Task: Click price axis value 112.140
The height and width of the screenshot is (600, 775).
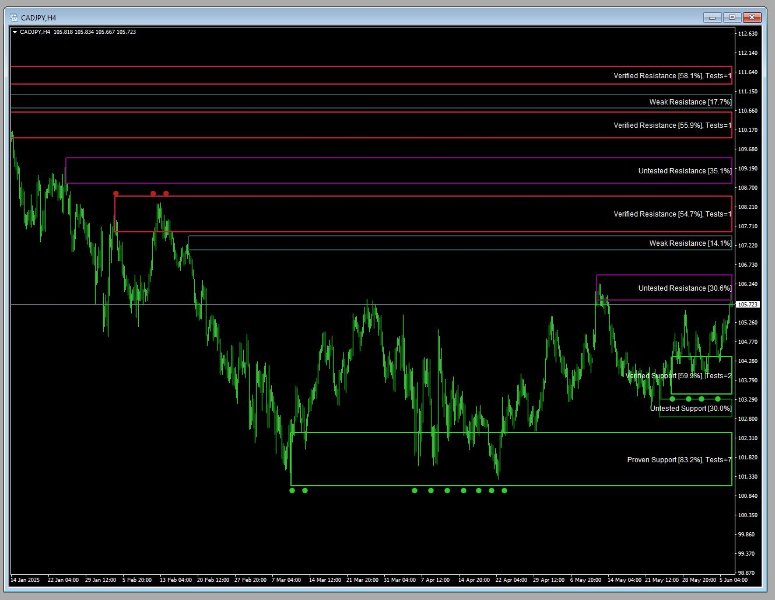Action: (747, 53)
